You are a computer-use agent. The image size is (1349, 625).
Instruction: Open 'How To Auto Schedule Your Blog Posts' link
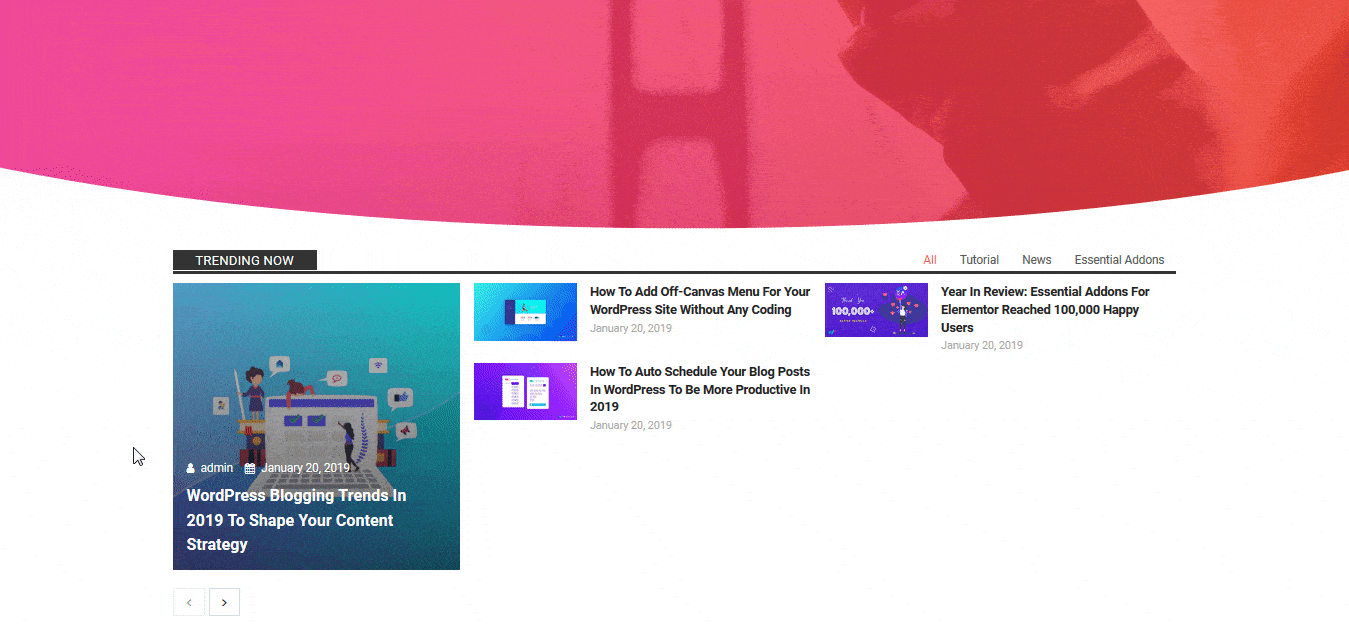[x=700, y=389]
